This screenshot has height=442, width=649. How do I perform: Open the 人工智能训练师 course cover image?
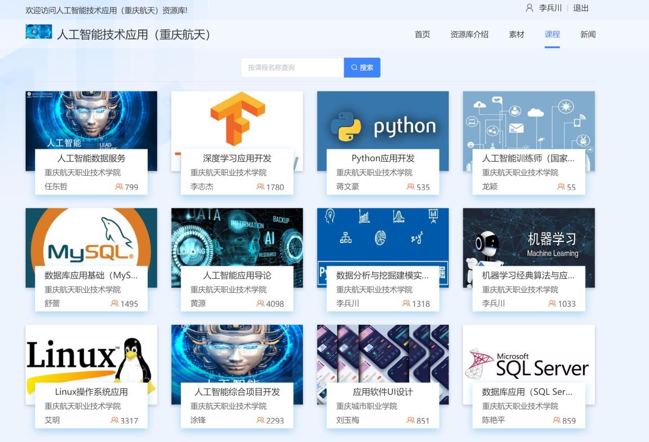point(529,120)
